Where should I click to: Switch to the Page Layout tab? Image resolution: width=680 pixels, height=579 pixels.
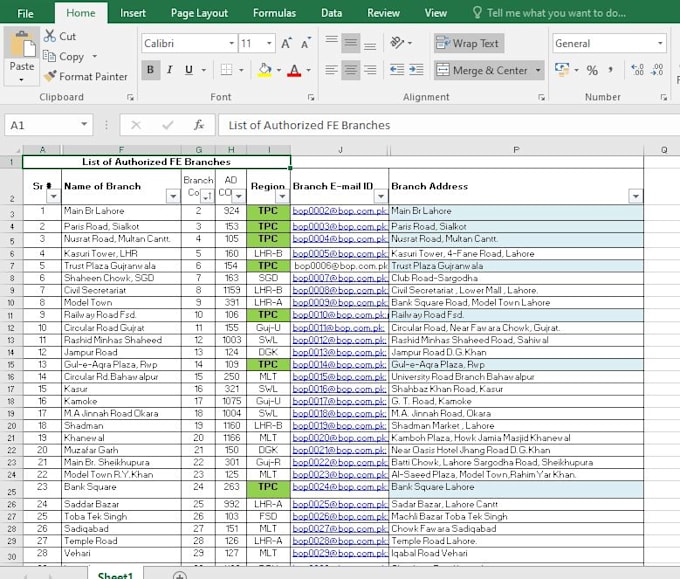(x=199, y=13)
